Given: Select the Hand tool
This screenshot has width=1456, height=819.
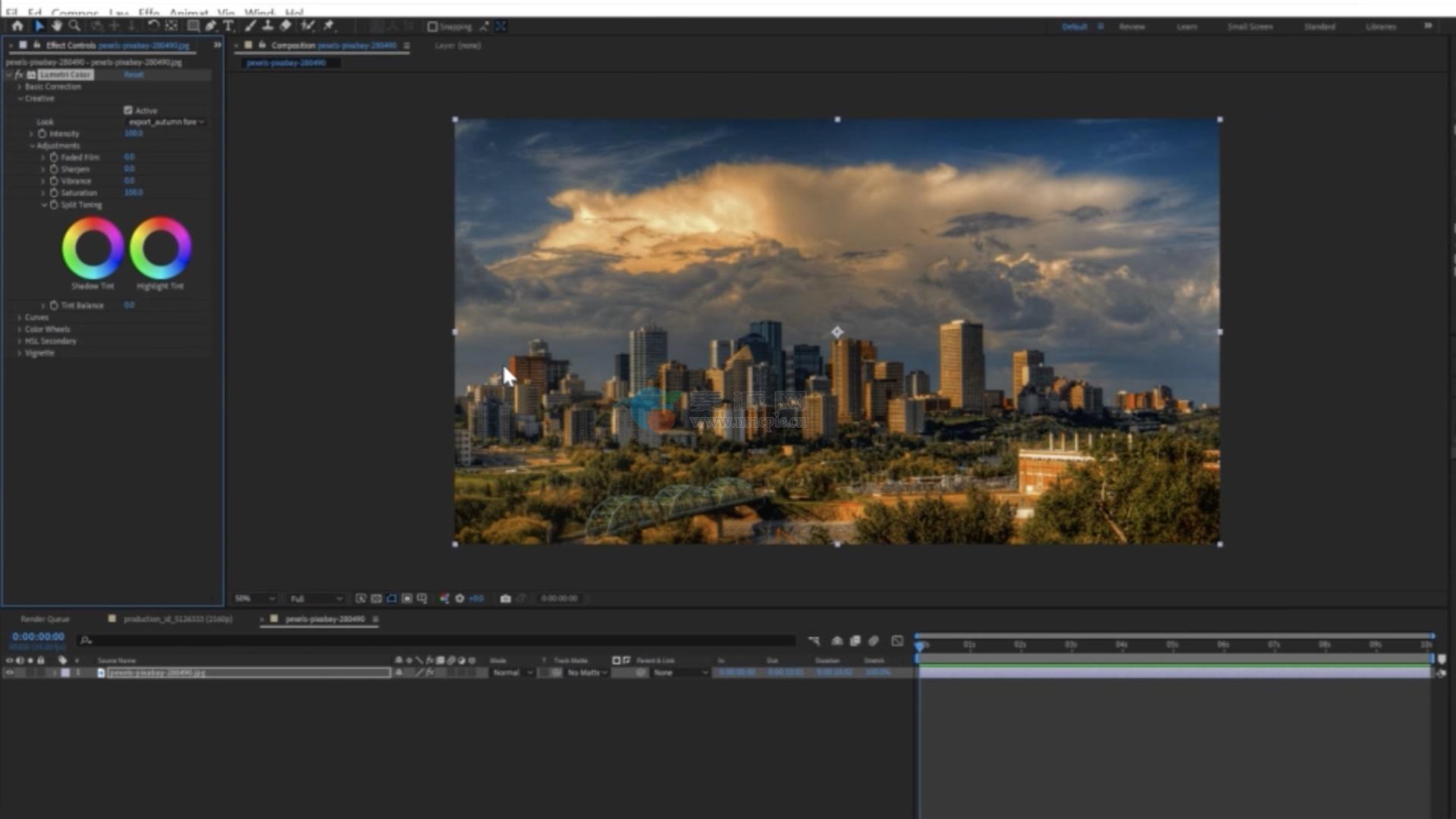Looking at the screenshot, I should [57, 26].
